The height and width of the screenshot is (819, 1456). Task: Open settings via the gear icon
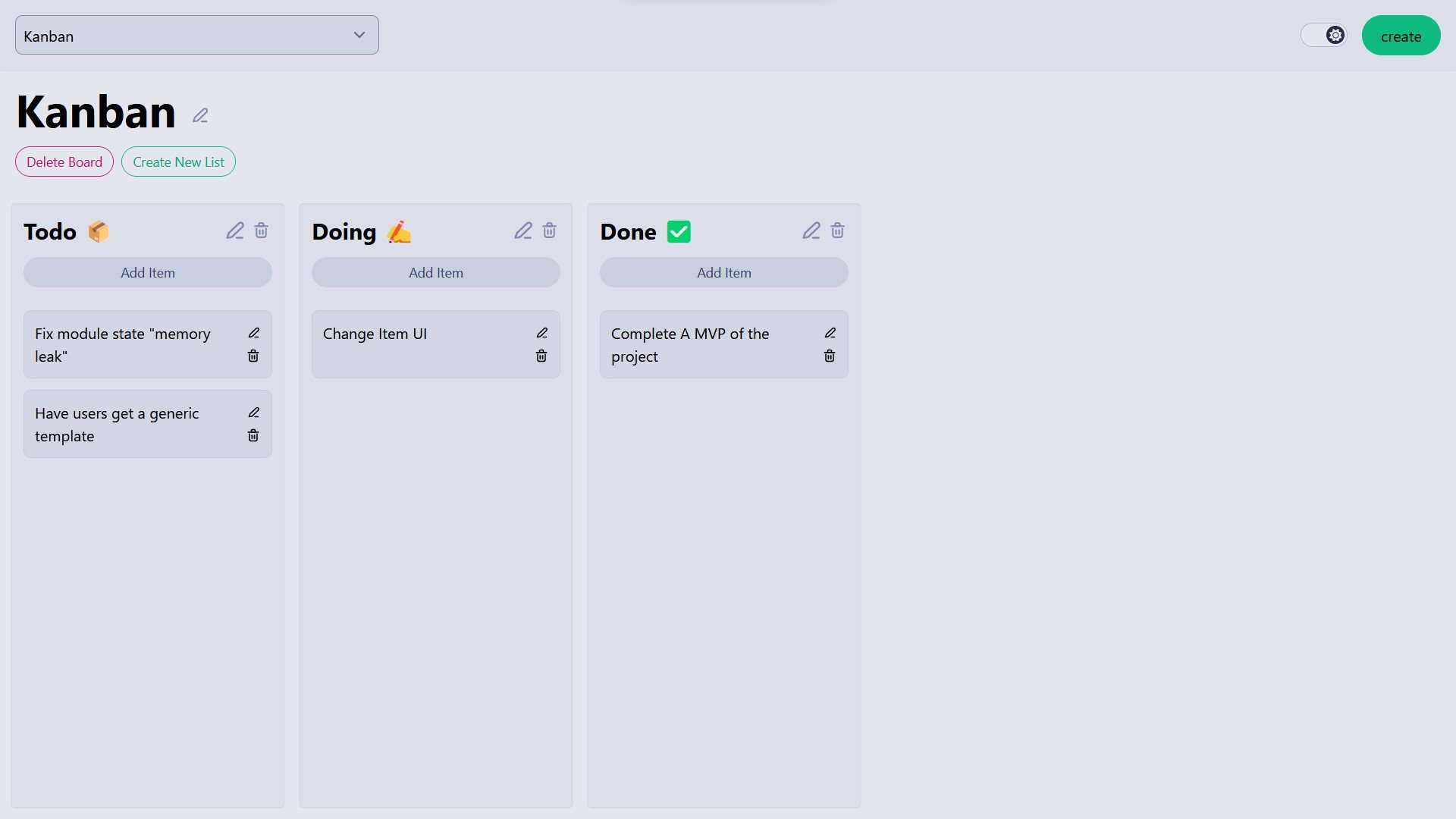1335,34
